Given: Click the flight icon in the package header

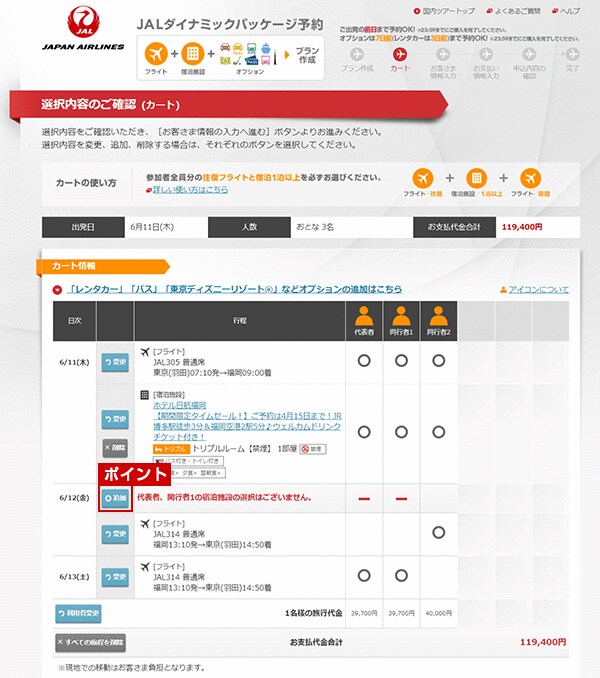Looking at the screenshot, I should [x=157, y=53].
